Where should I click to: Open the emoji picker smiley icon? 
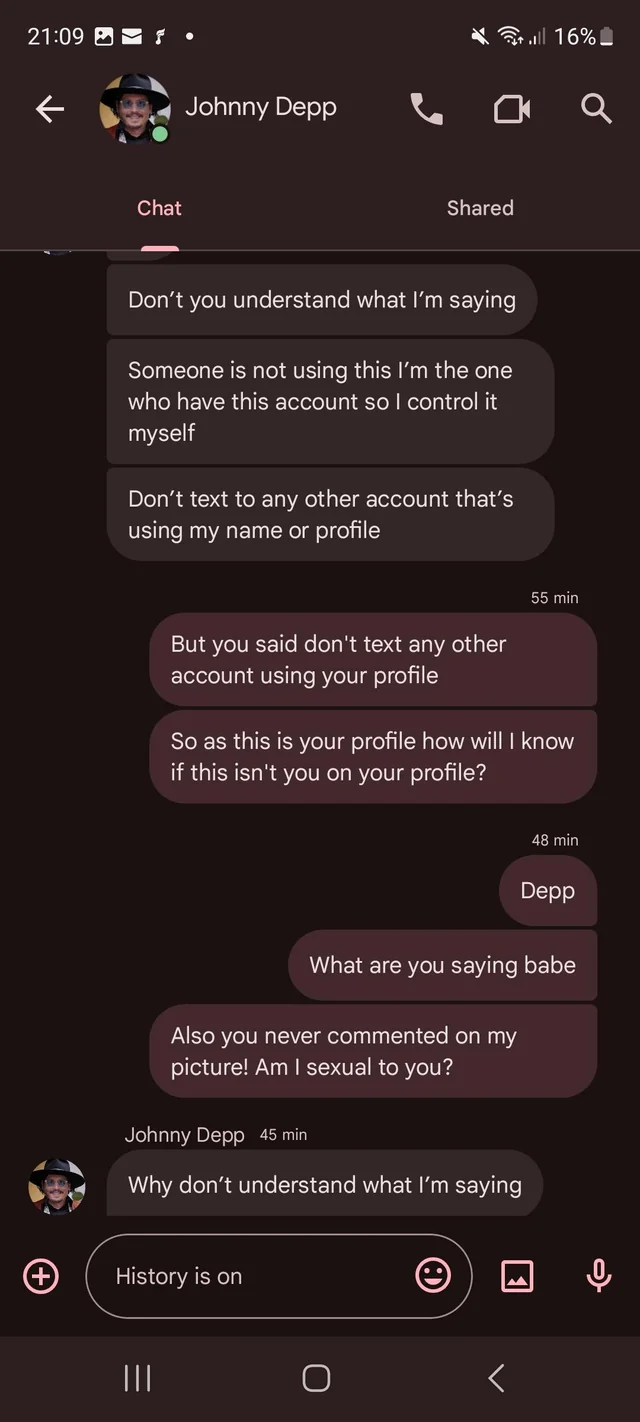(x=433, y=1275)
